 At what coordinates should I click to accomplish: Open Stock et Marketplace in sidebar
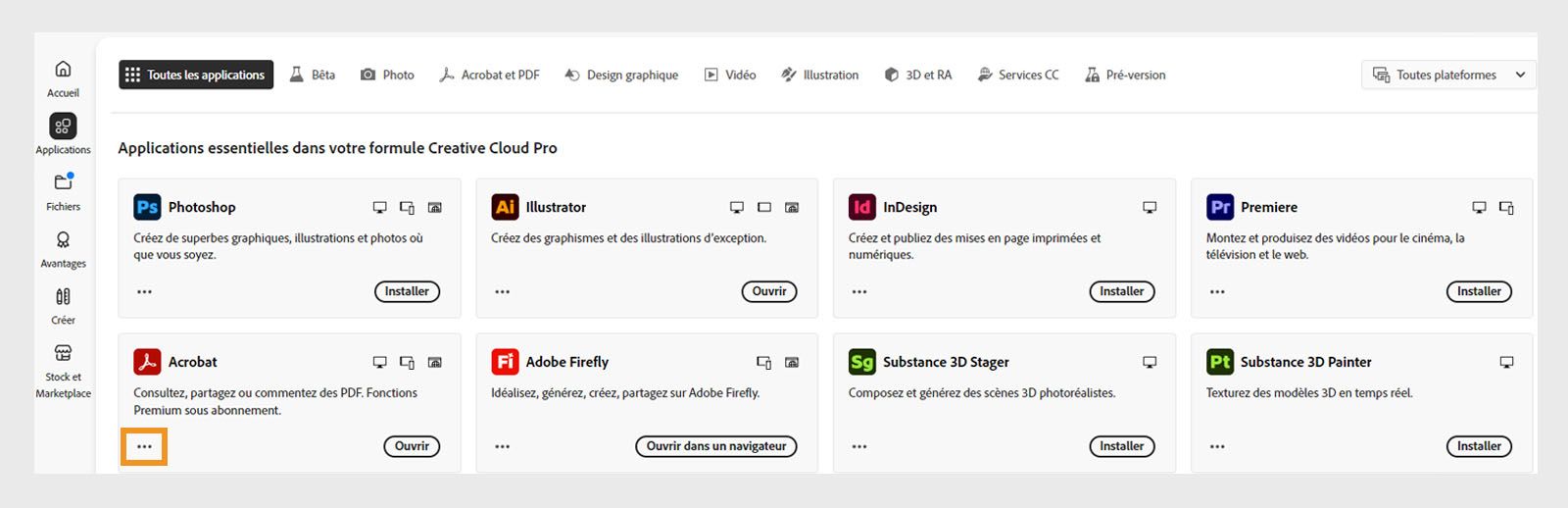tap(63, 371)
